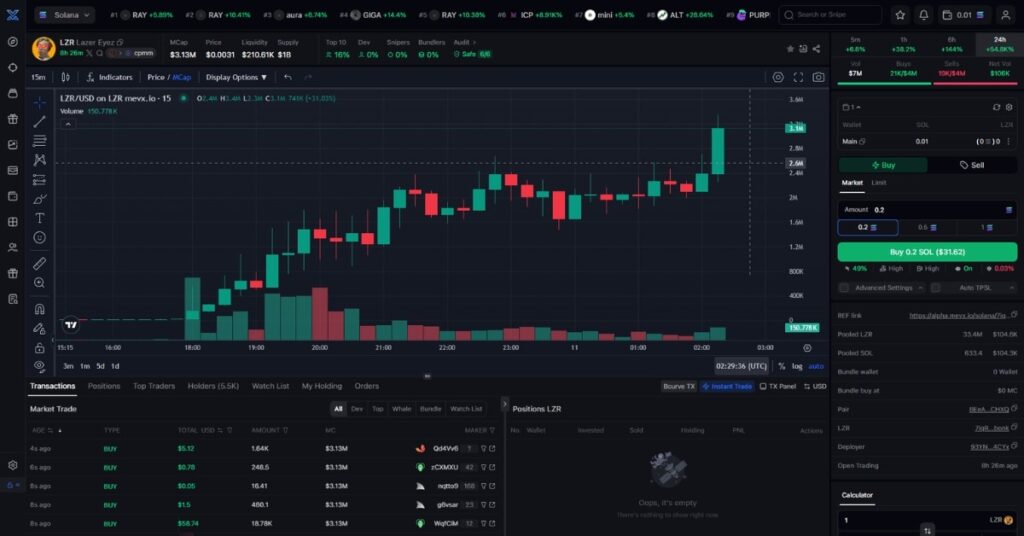Select the text annotation tool
This screenshot has height=536, width=1024.
(40, 218)
